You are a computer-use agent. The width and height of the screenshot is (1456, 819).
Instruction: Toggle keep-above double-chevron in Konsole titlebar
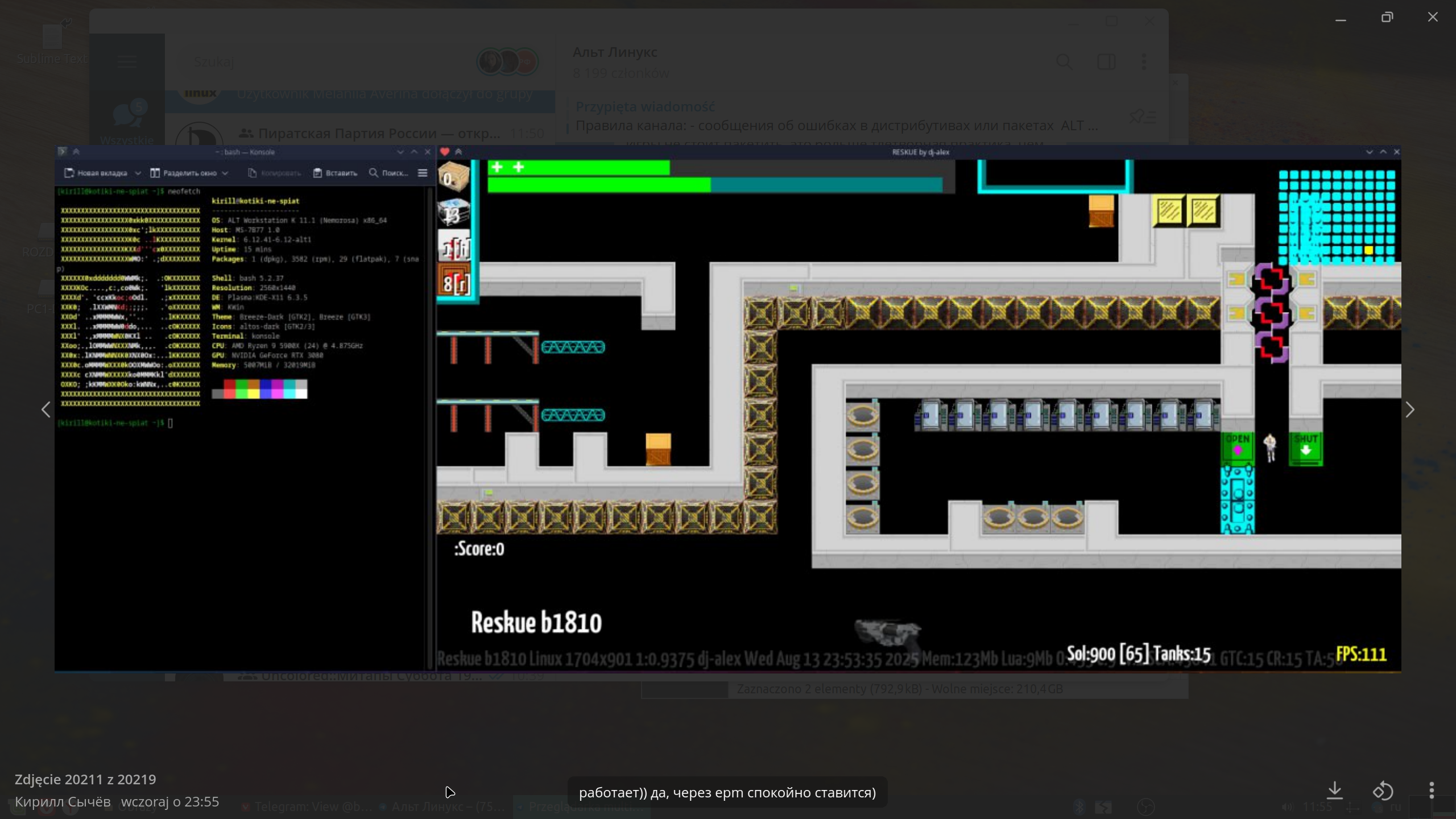pyautogui.click(x=76, y=152)
